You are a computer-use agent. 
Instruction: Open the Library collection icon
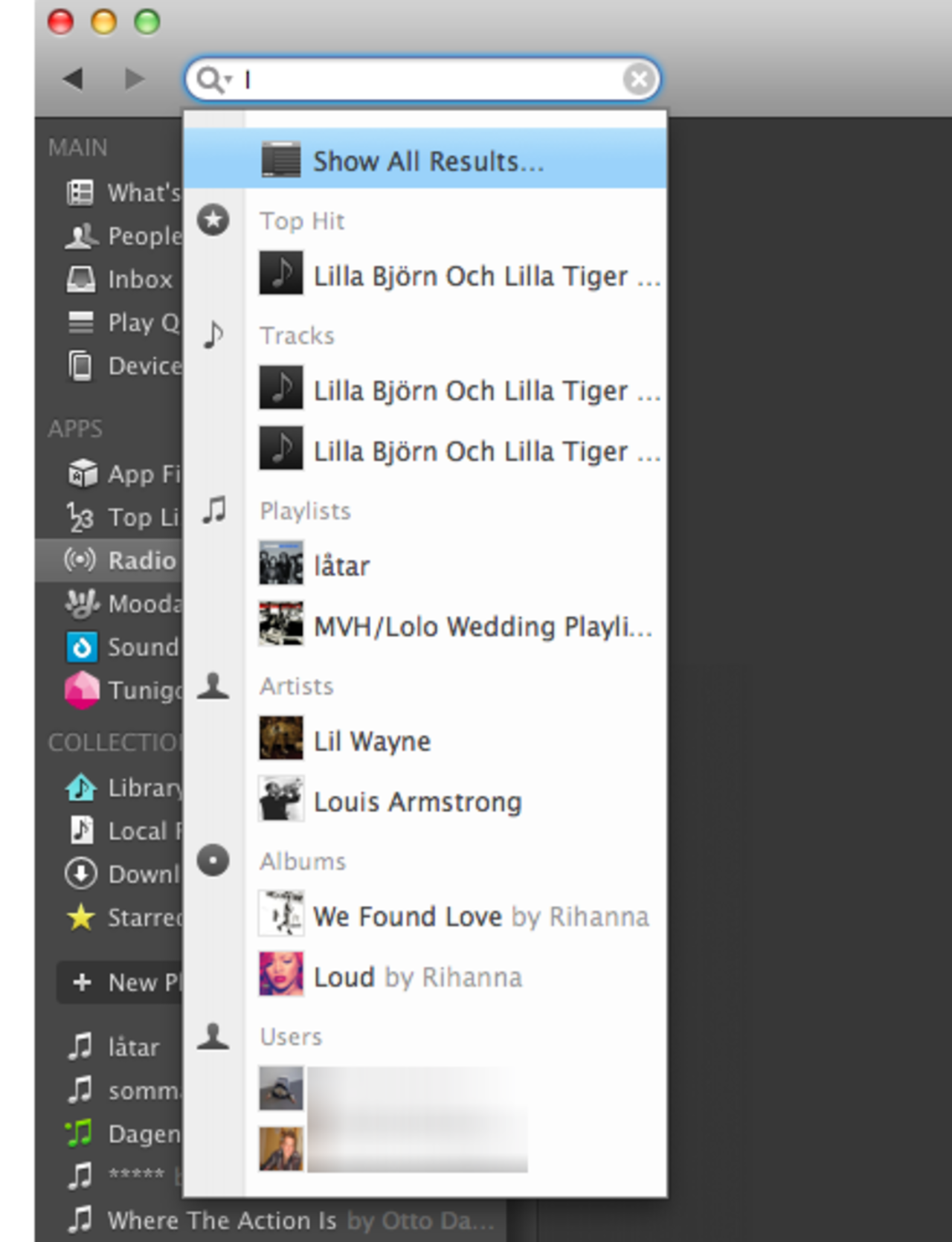tap(80, 788)
